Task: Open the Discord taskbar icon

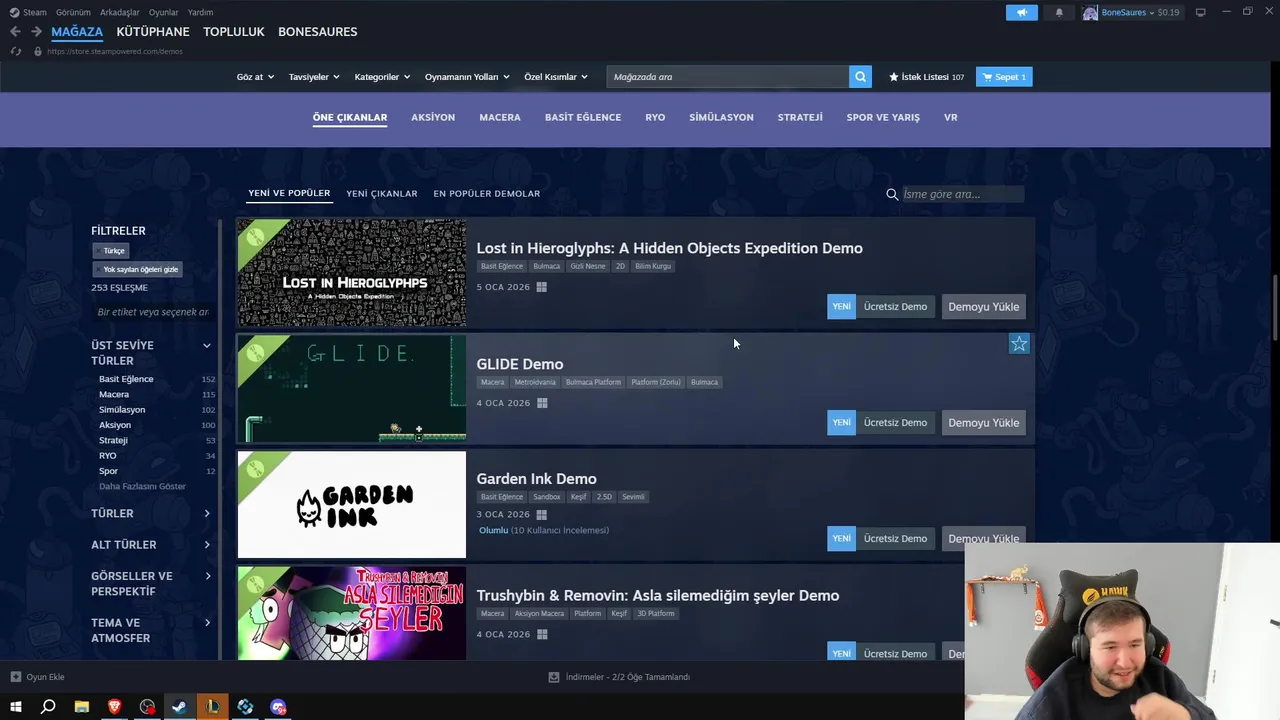Action: click(x=278, y=707)
